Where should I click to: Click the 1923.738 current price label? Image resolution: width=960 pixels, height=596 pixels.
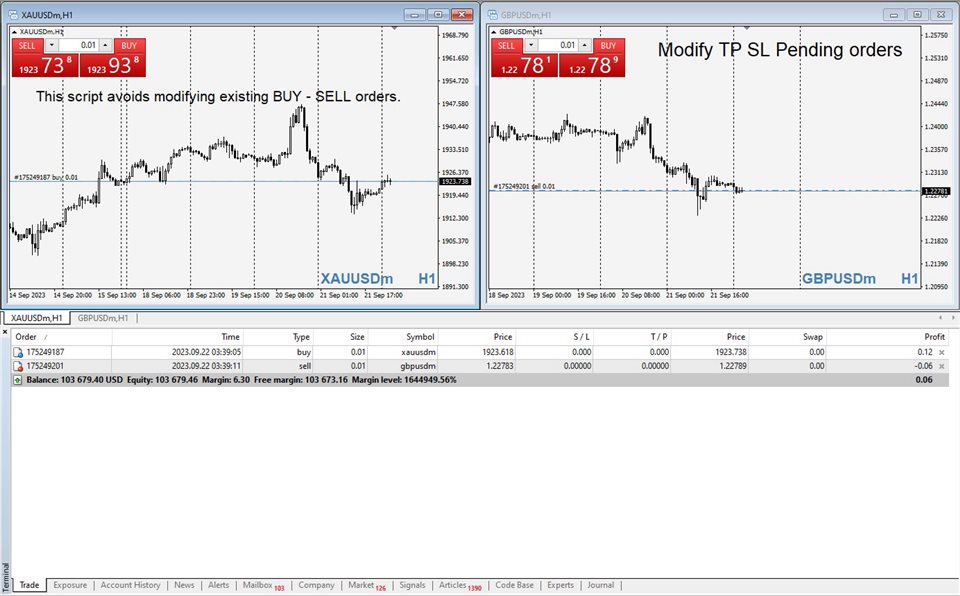click(x=455, y=181)
